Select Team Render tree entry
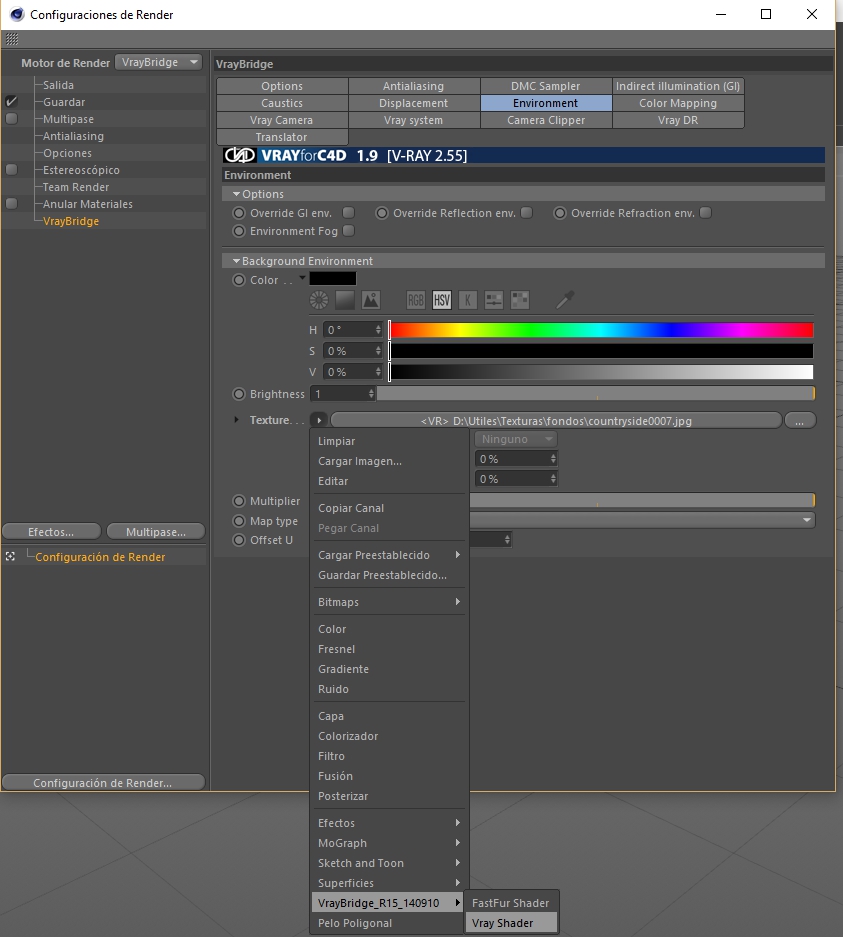This screenshot has width=843, height=937. coord(76,187)
